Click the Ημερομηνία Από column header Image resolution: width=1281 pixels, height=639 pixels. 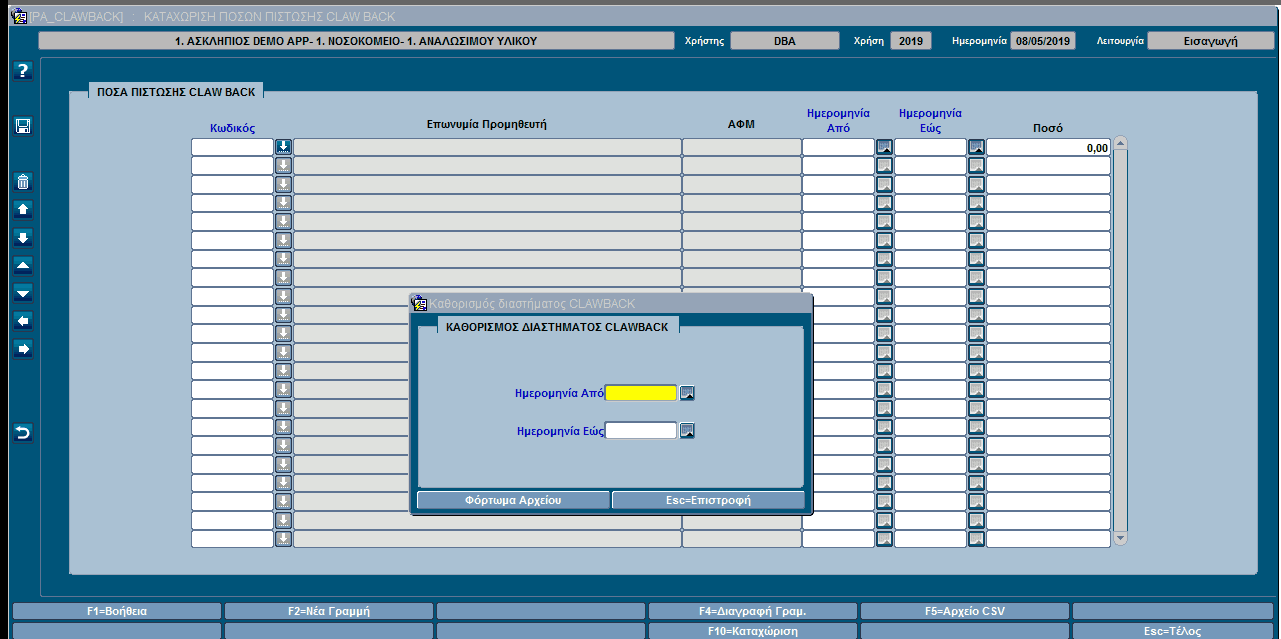(838, 121)
